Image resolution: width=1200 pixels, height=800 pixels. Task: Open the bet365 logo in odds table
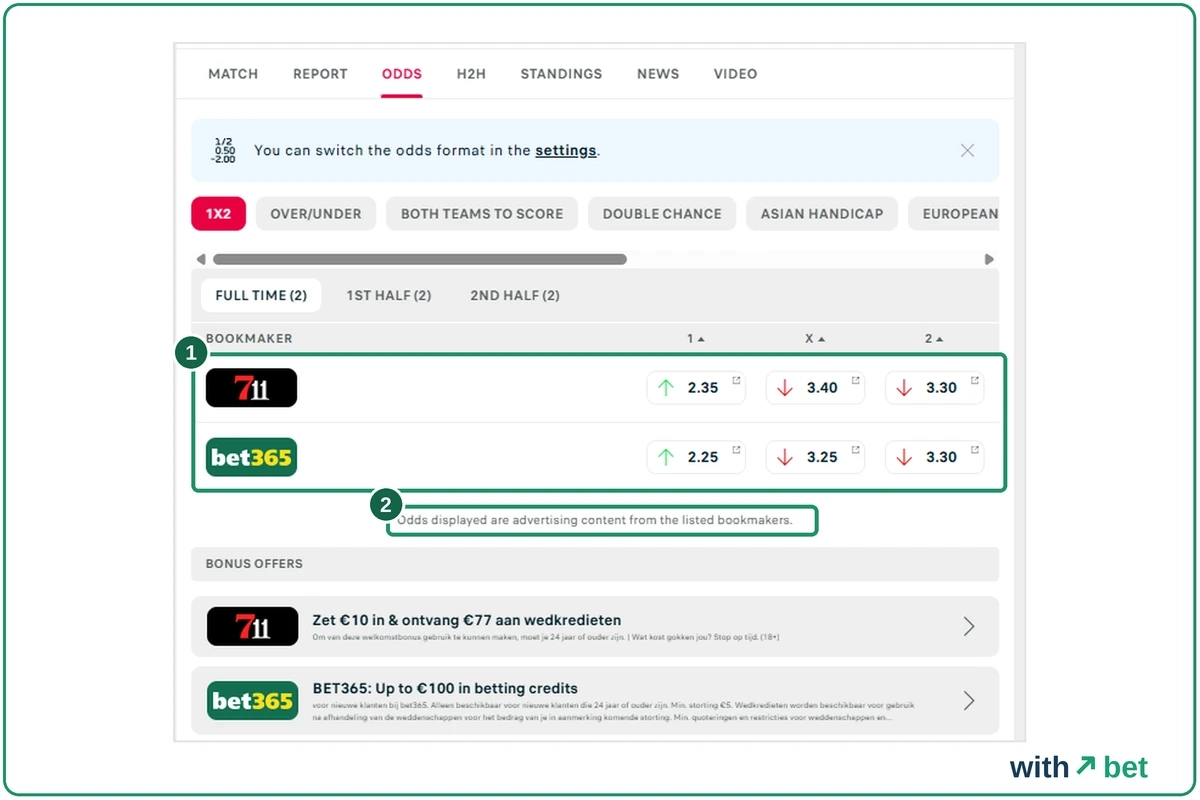(x=251, y=457)
